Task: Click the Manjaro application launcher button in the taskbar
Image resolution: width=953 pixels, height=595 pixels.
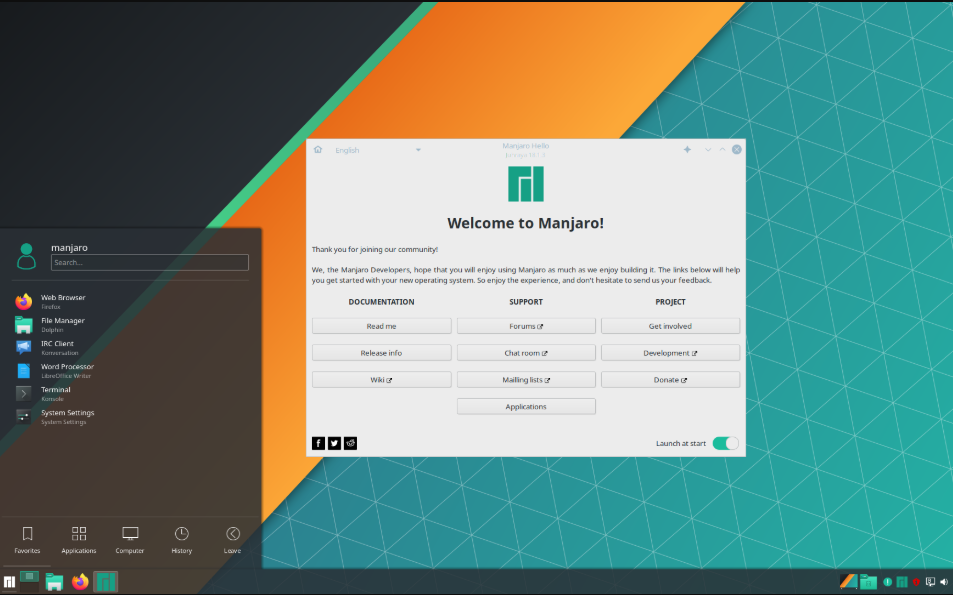Action: click(x=9, y=582)
